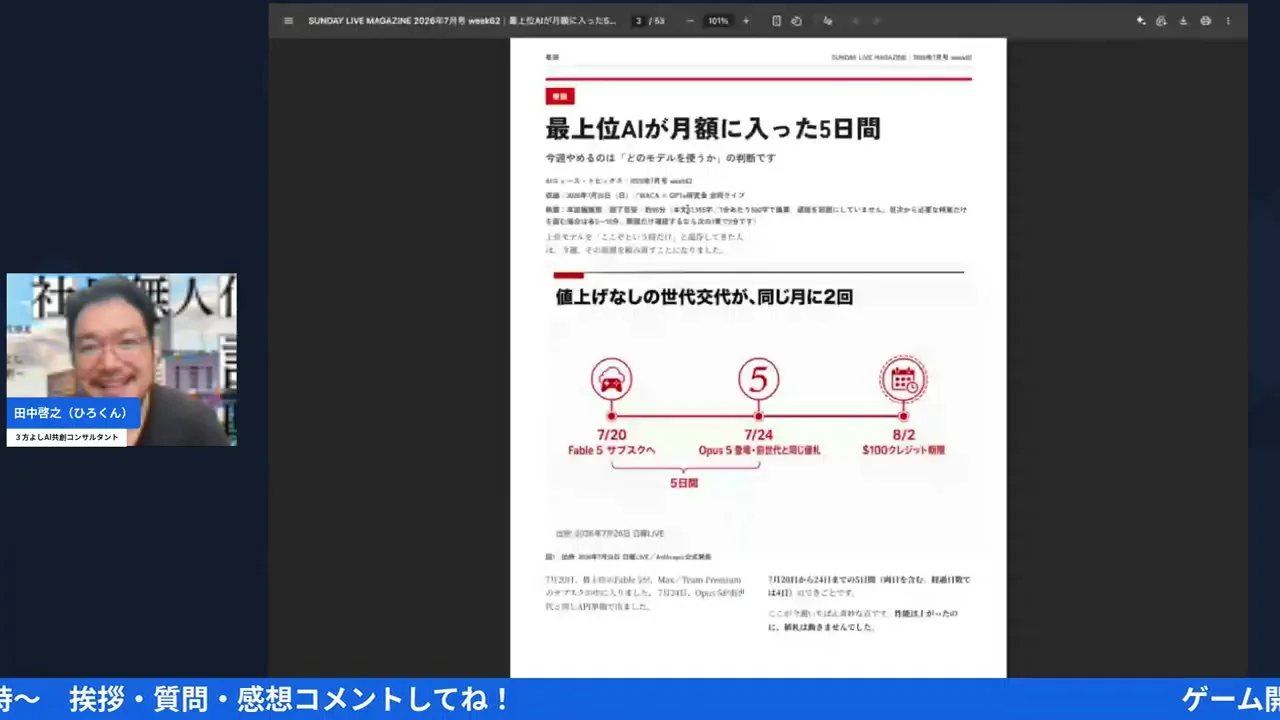Click the fit to page icon
This screenshot has width=1280, height=720.
[x=777, y=21]
